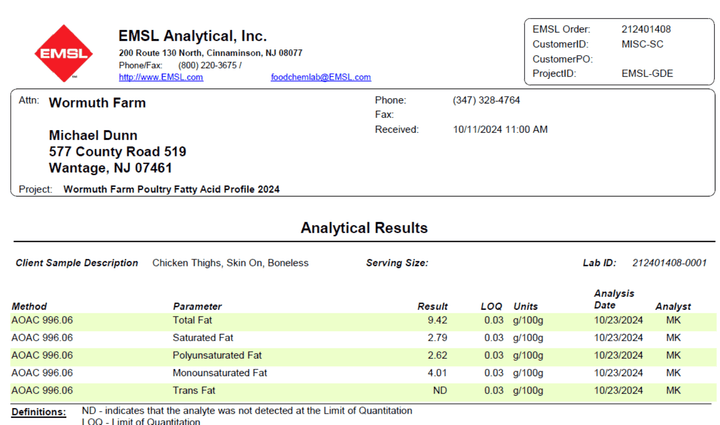Image resolution: width=720 pixels, height=425 pixels.
Task: Click the EMSL red diamond logo
Action: (x=62, y=53)
